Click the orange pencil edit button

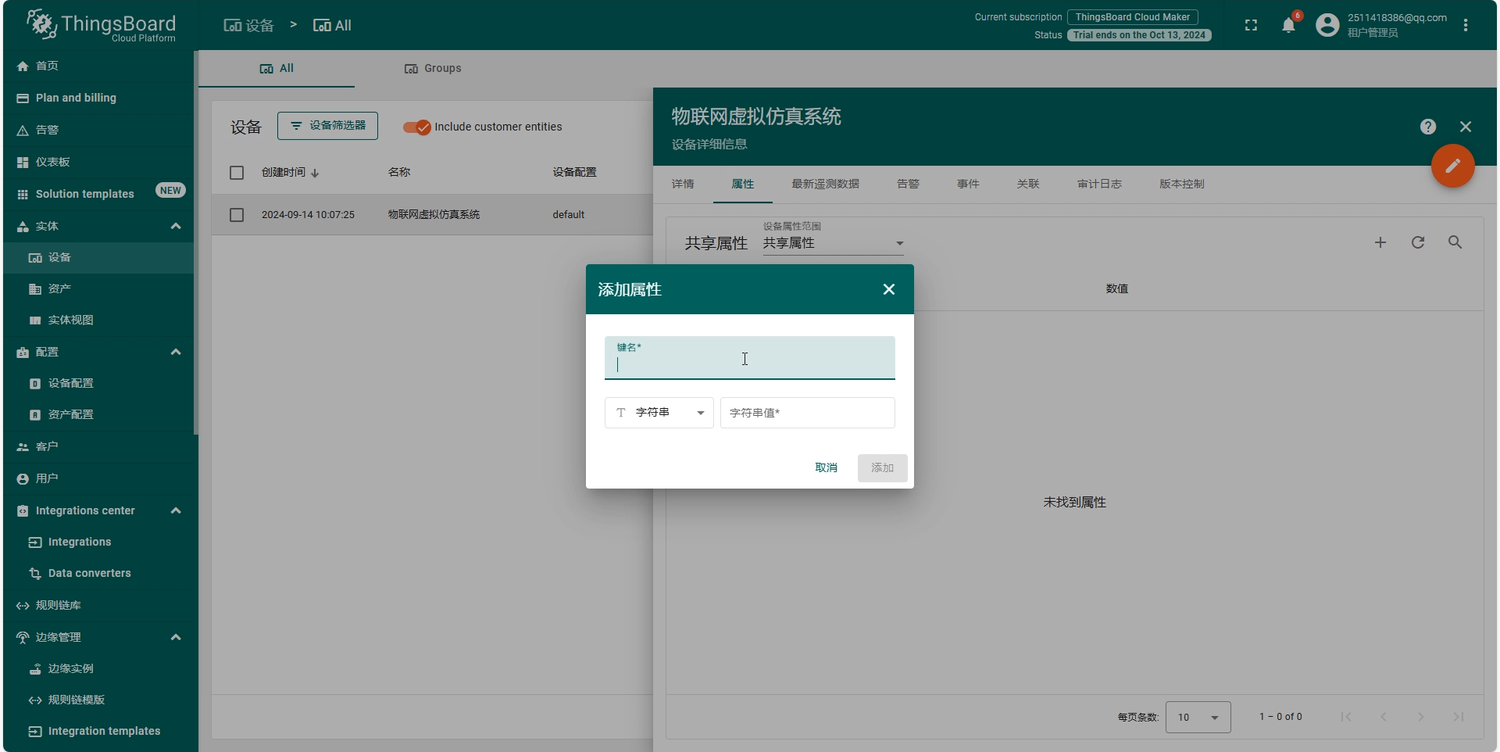[x=1452, y=166]
